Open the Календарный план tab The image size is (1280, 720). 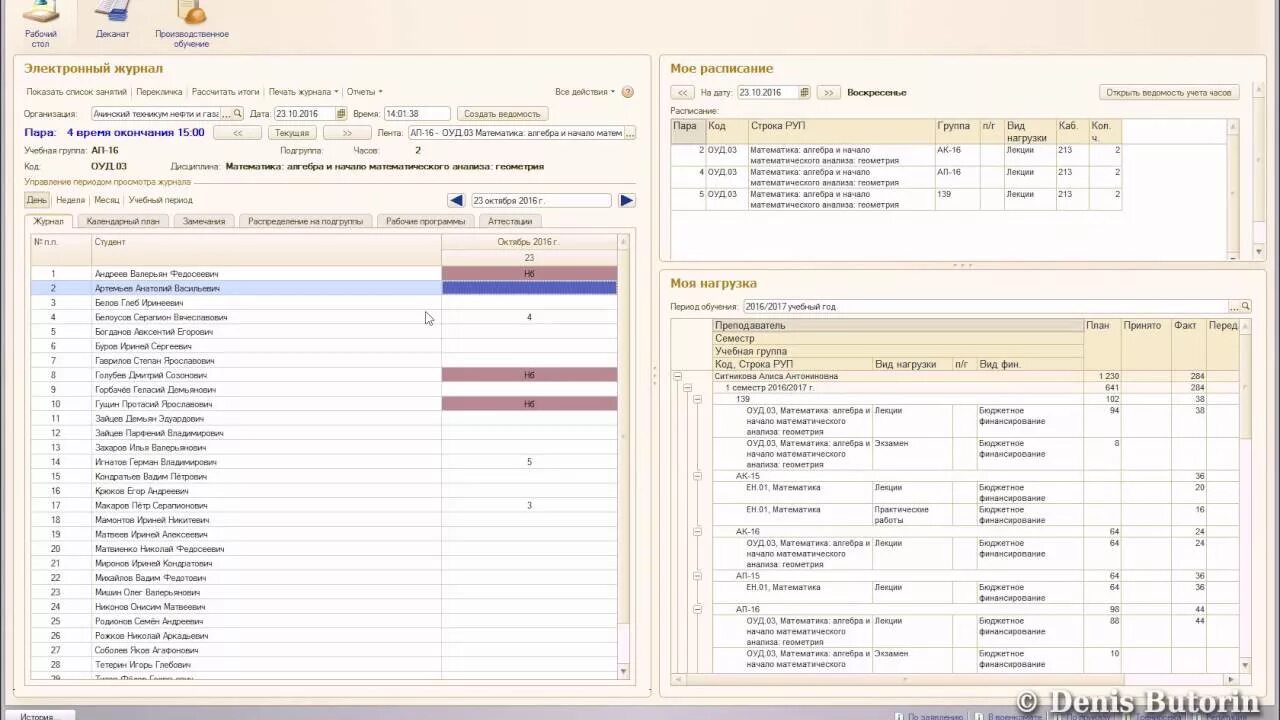[122, 221]
